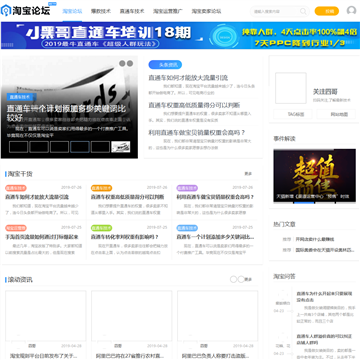
Task: Click 更多 in 淘宝干货 section
Action: tap(248, 174)
